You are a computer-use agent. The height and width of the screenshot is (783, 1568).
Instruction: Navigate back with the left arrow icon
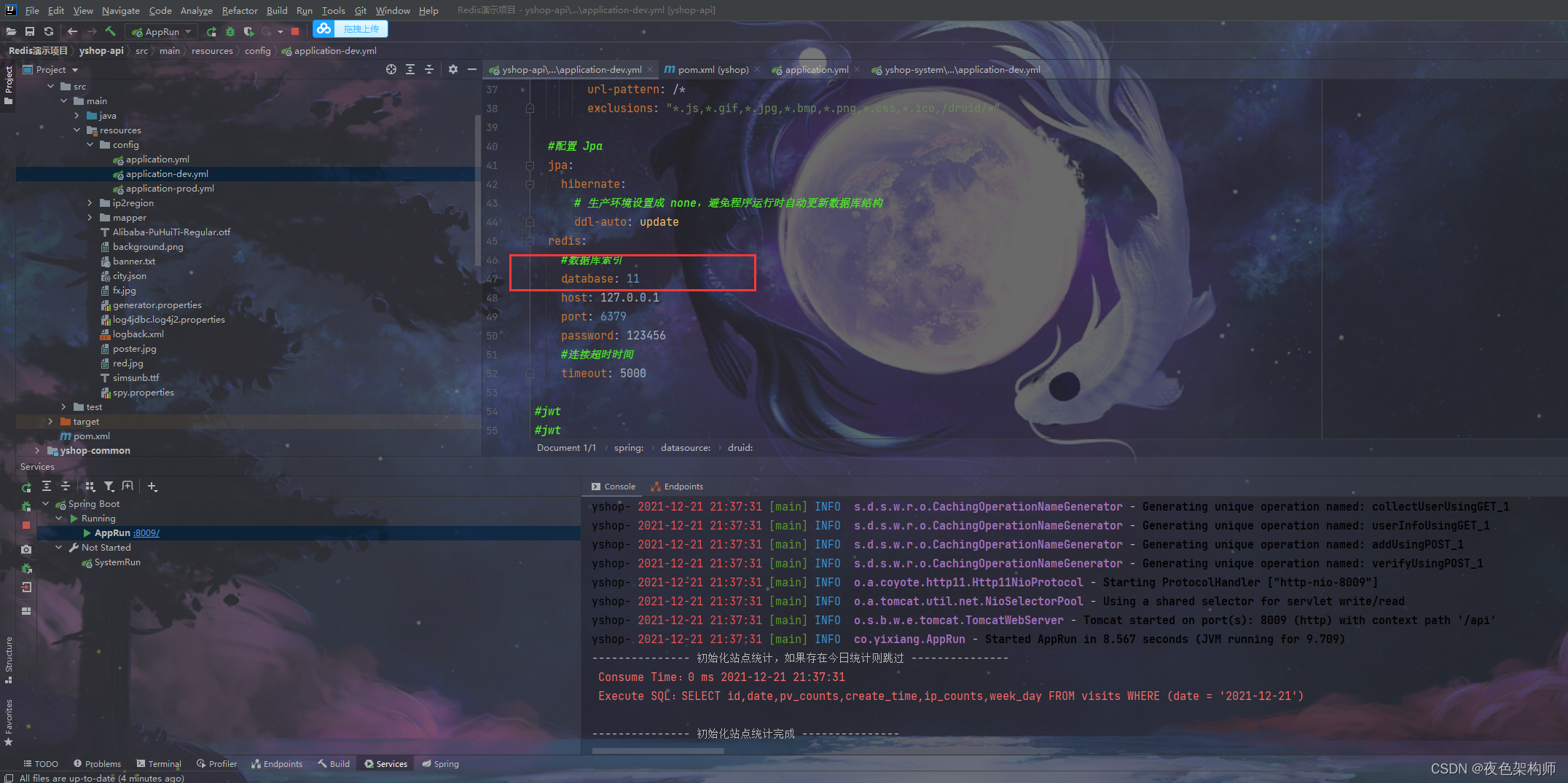click(x=72, y=31)
